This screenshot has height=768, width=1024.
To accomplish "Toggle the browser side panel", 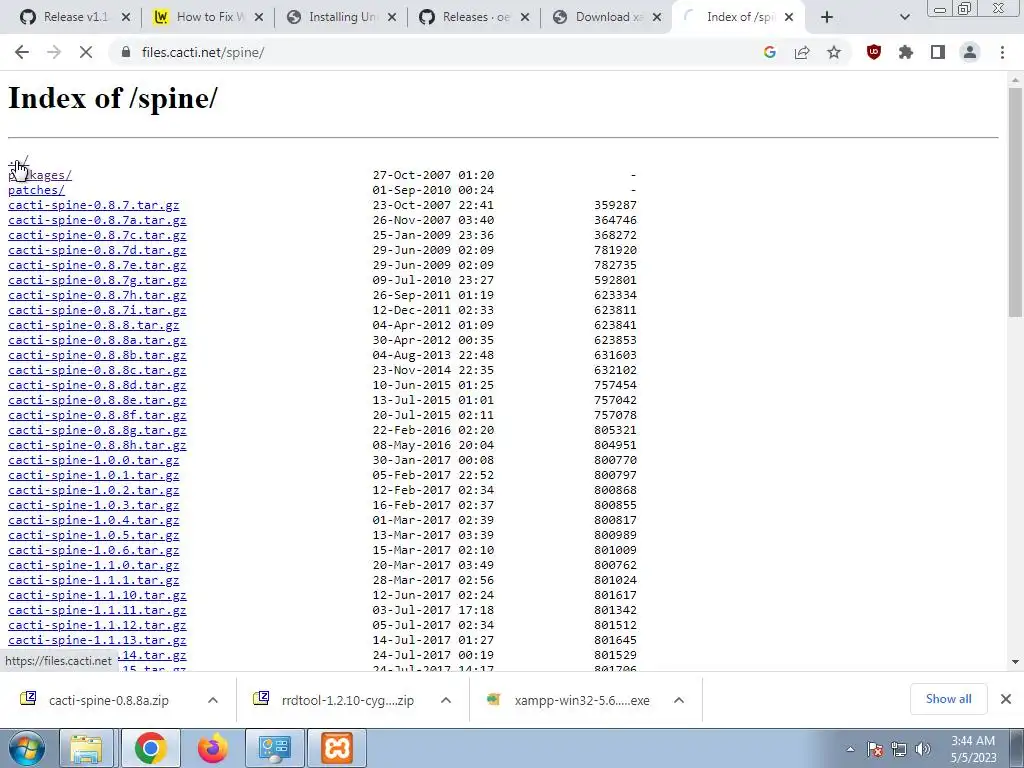I will pyautogui.click(x=938, y=52).
